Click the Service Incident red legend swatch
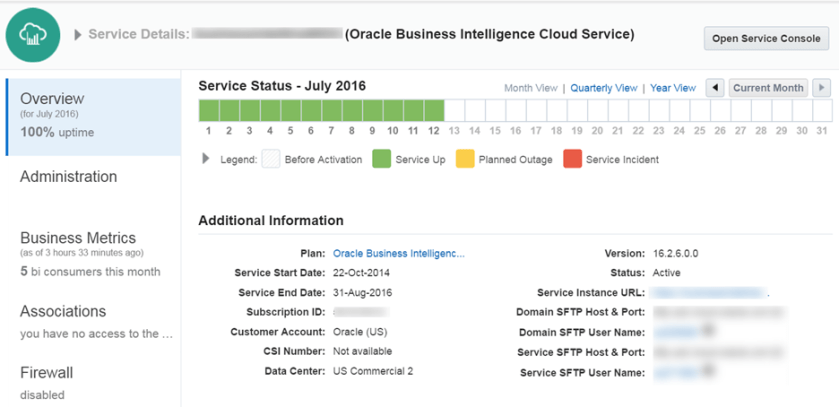The width and height of the screenshot is (839, 407). click(571, 159)
